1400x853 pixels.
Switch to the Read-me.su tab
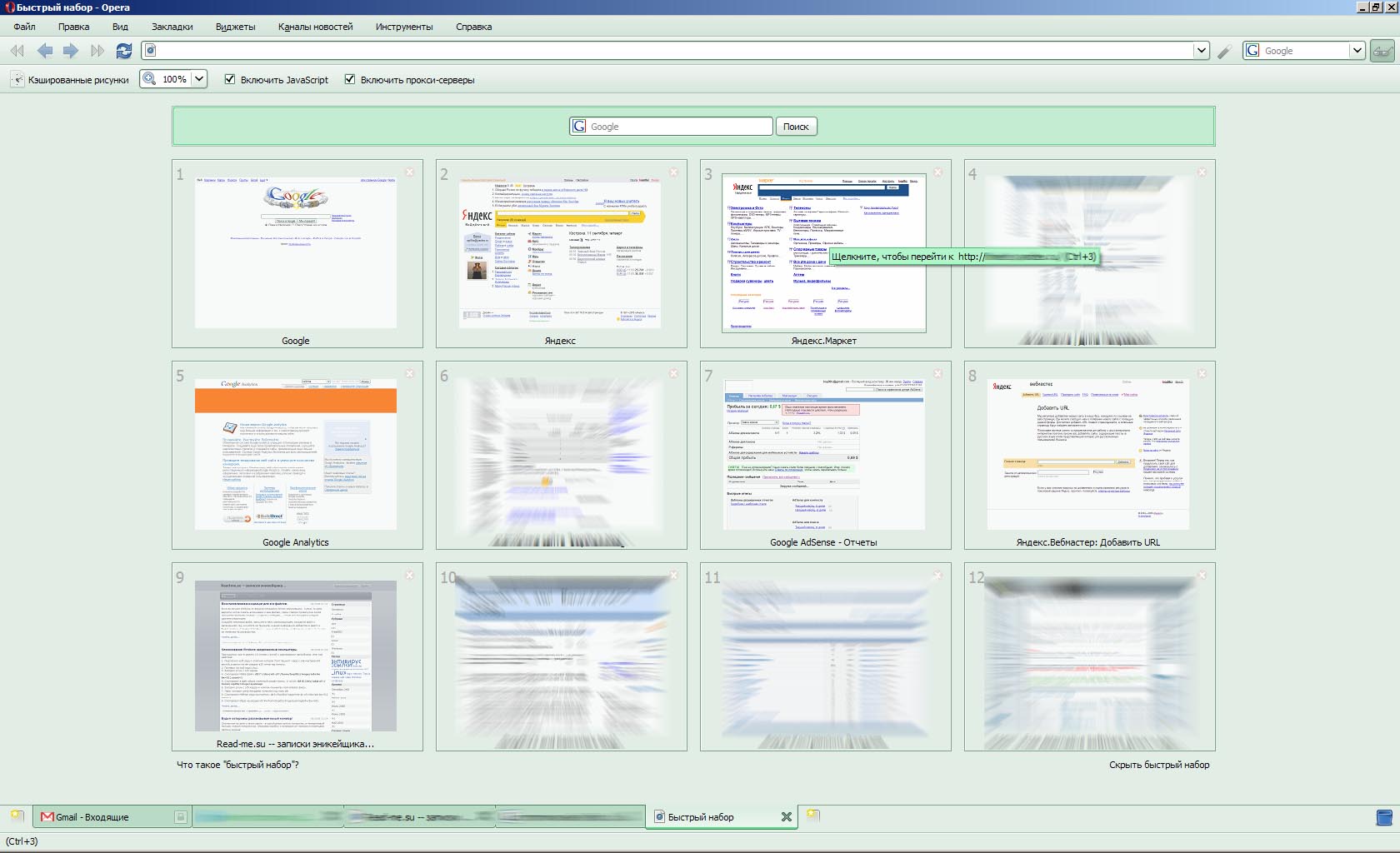(419, 817)
